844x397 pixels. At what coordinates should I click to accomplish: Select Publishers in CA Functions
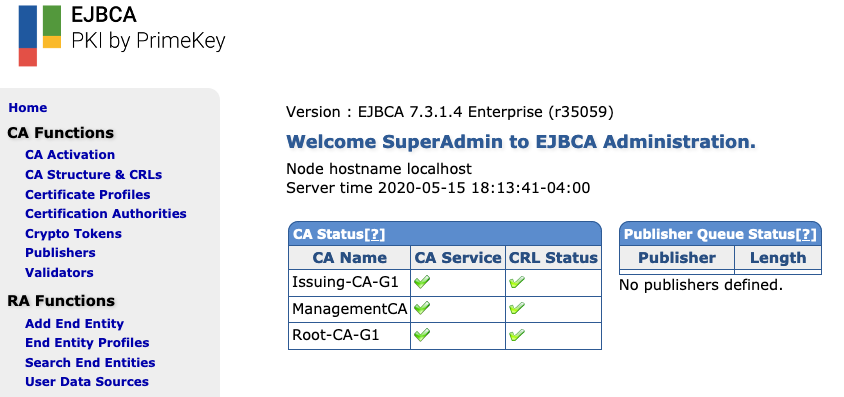pyautogui.click(x=60, y=253)
